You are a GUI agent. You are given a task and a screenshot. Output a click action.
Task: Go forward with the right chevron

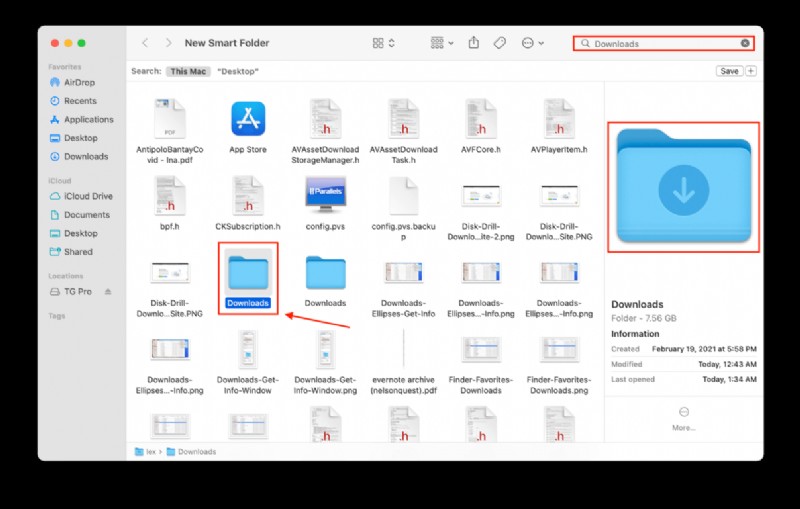[168, 43]
